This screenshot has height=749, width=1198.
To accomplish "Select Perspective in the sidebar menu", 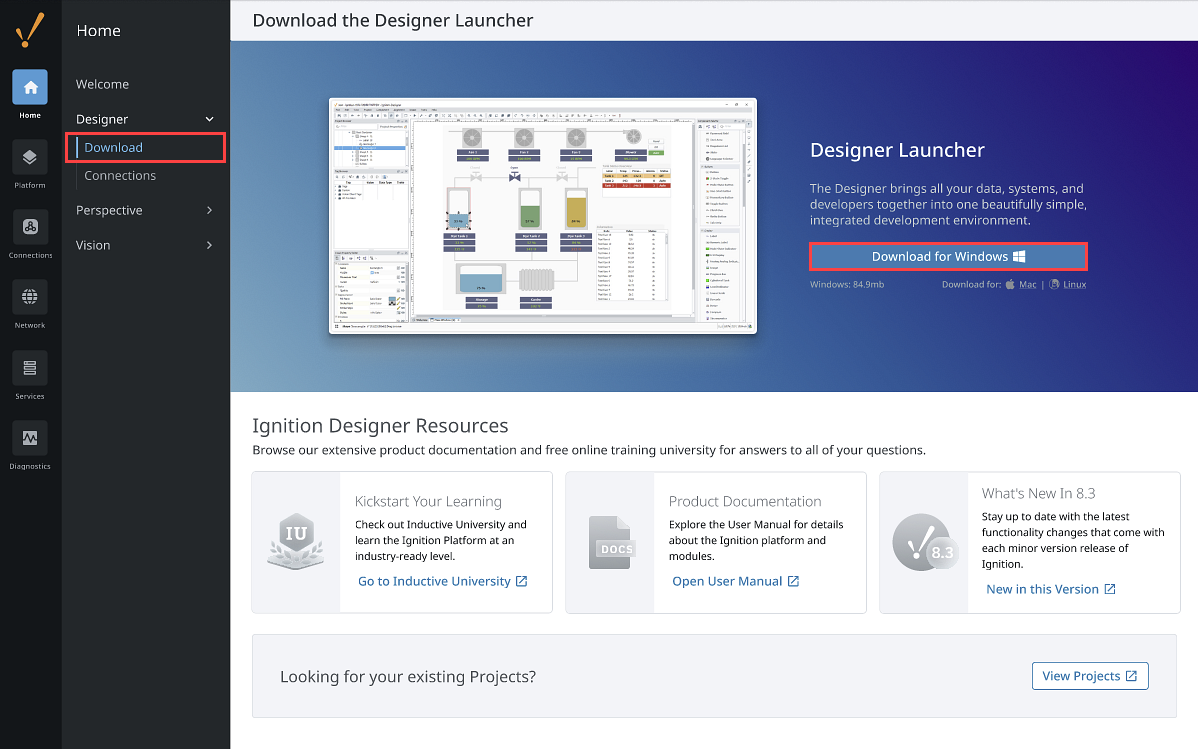I will (x=109, y=210).
